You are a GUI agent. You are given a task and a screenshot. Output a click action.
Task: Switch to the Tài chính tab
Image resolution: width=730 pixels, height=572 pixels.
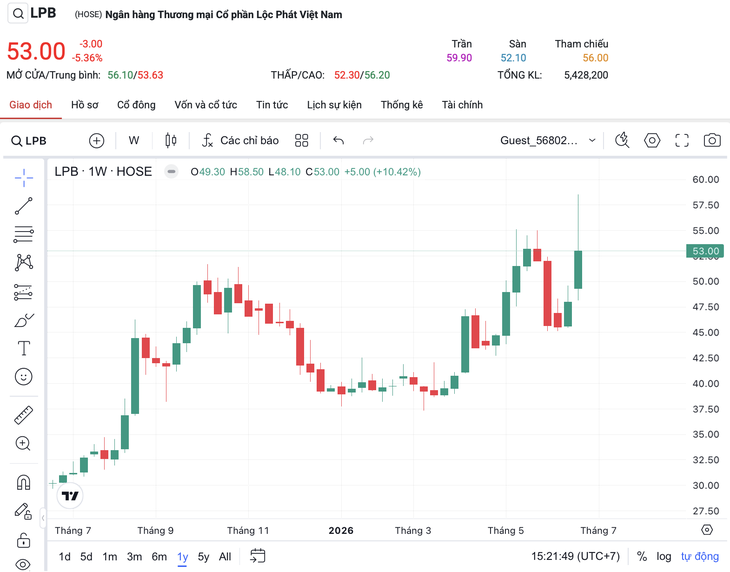tap(462, 105)
